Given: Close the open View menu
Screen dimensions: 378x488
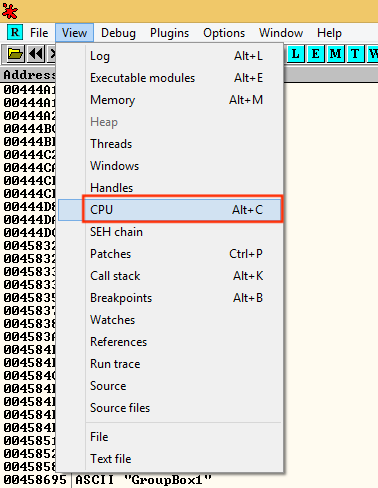Looking at the screenshot, I should 74,33.
